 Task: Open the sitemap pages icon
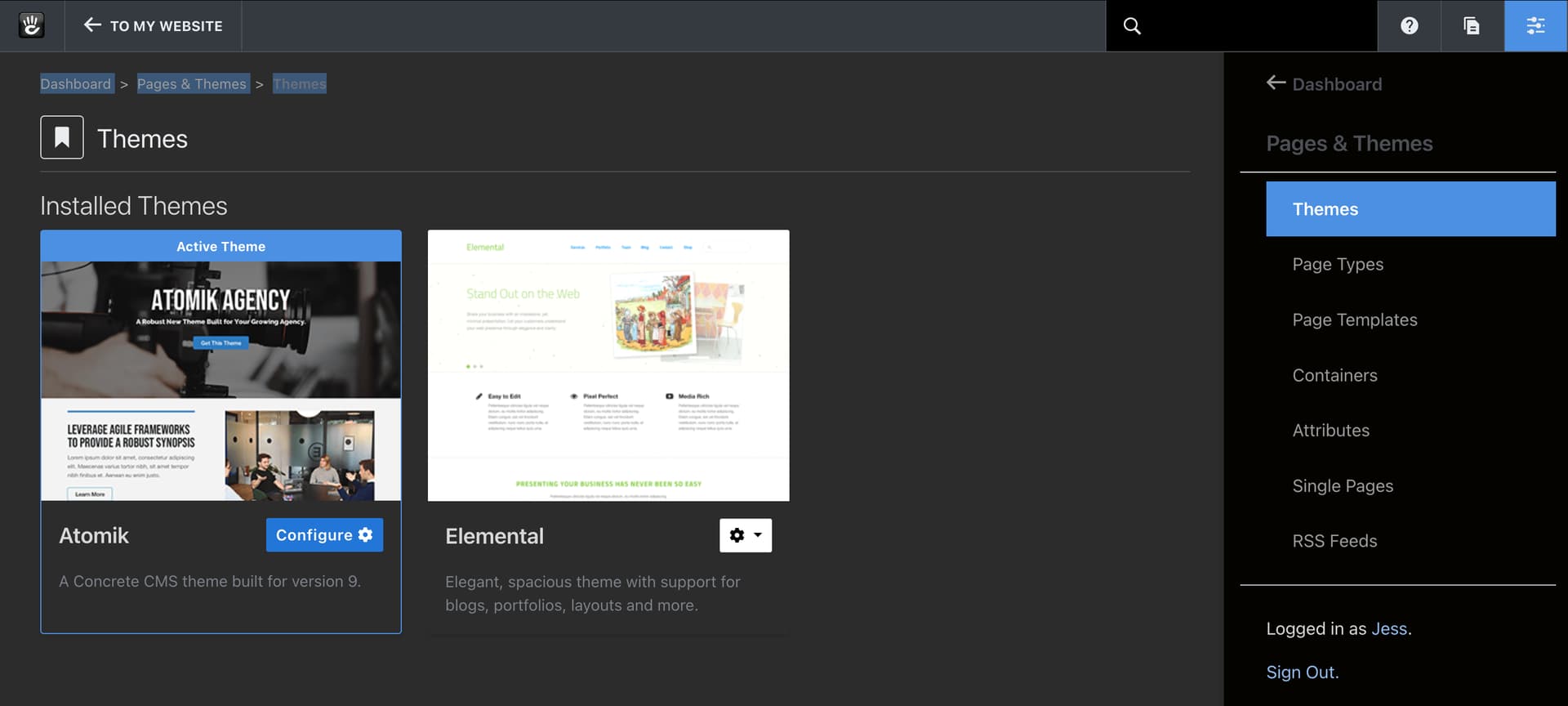(x=1472, y=25)
